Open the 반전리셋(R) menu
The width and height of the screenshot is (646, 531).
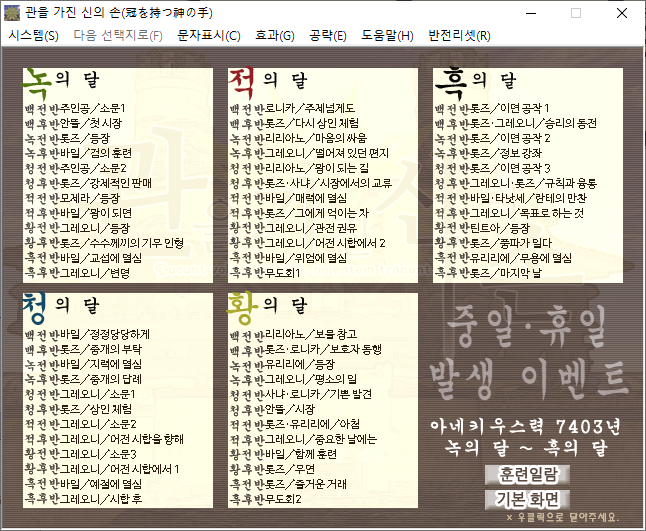click(459, 35)
